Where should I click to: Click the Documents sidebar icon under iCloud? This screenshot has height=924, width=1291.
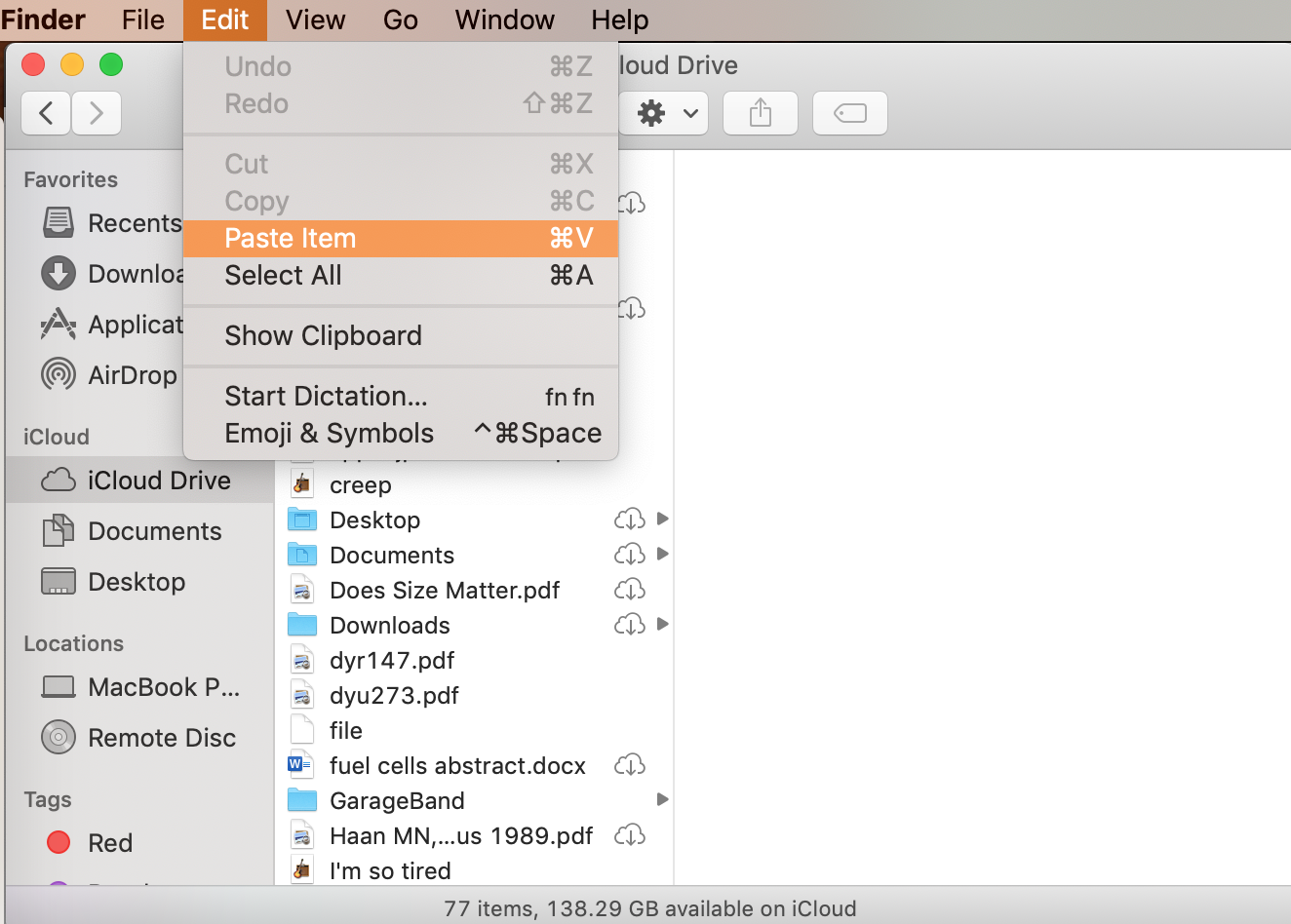coord(59,531)
